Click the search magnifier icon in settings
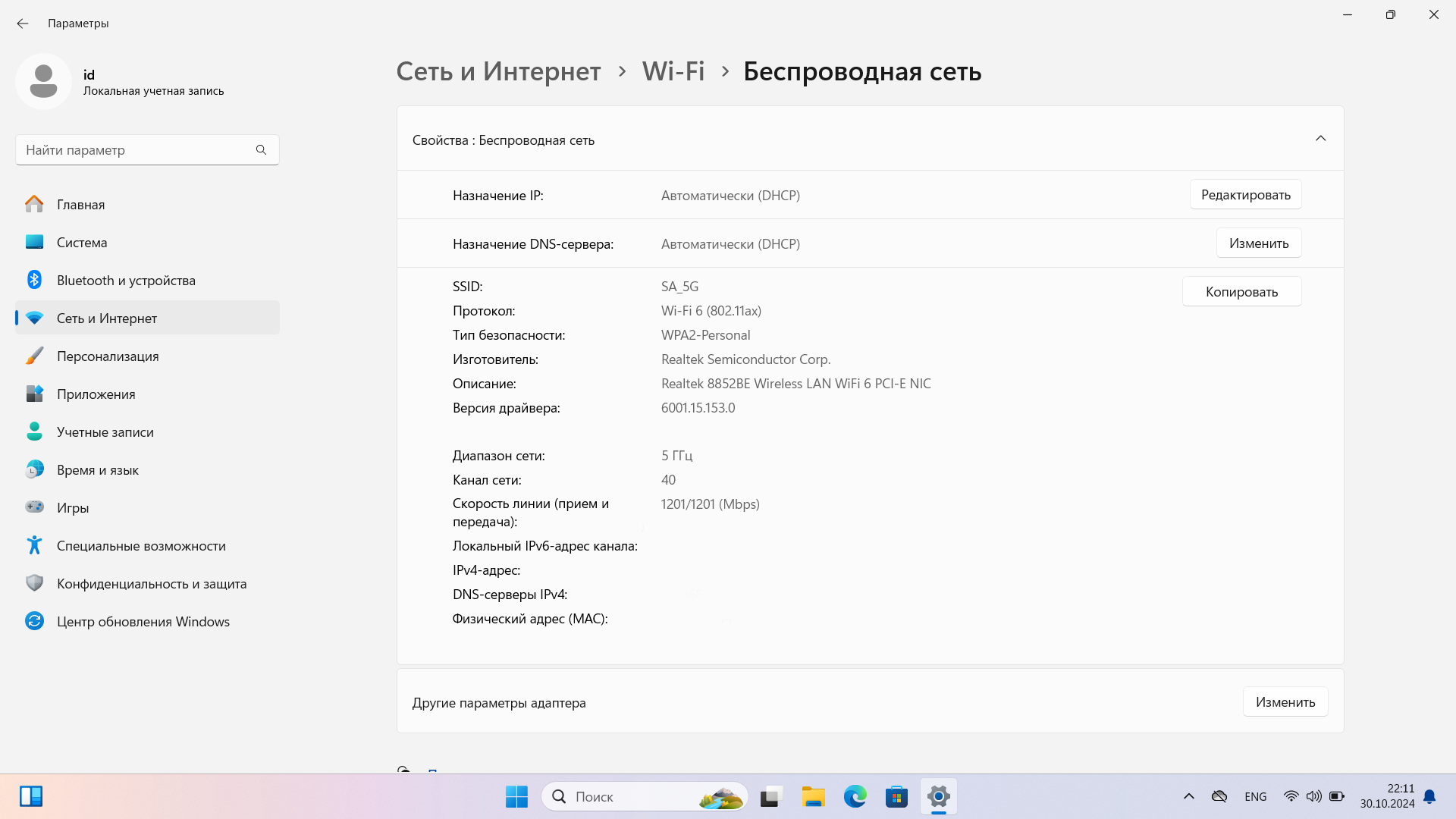Screen dimensions: 1456x819 pos(261,150)
